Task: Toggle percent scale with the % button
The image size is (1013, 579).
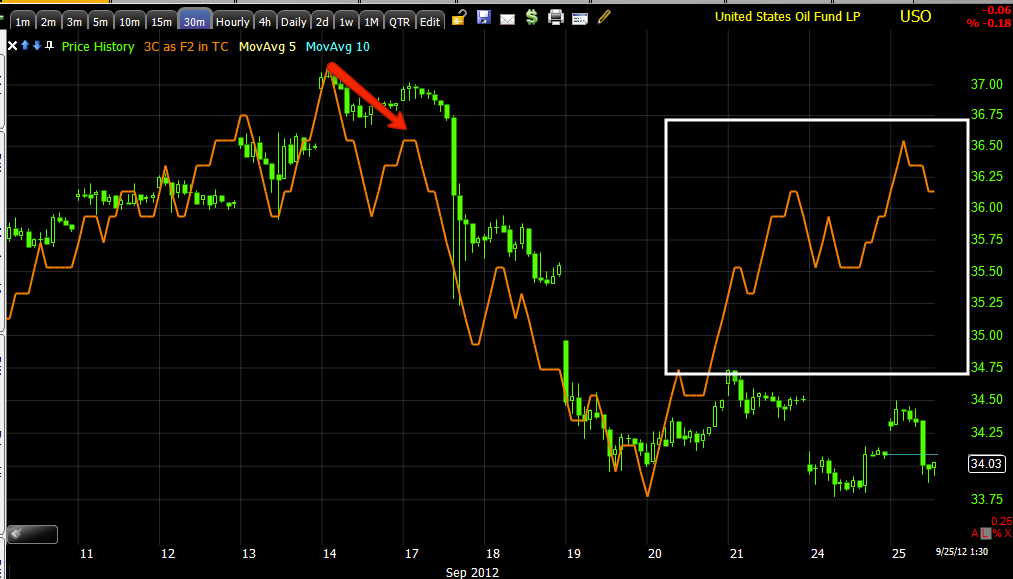Action: coord(997,533)
